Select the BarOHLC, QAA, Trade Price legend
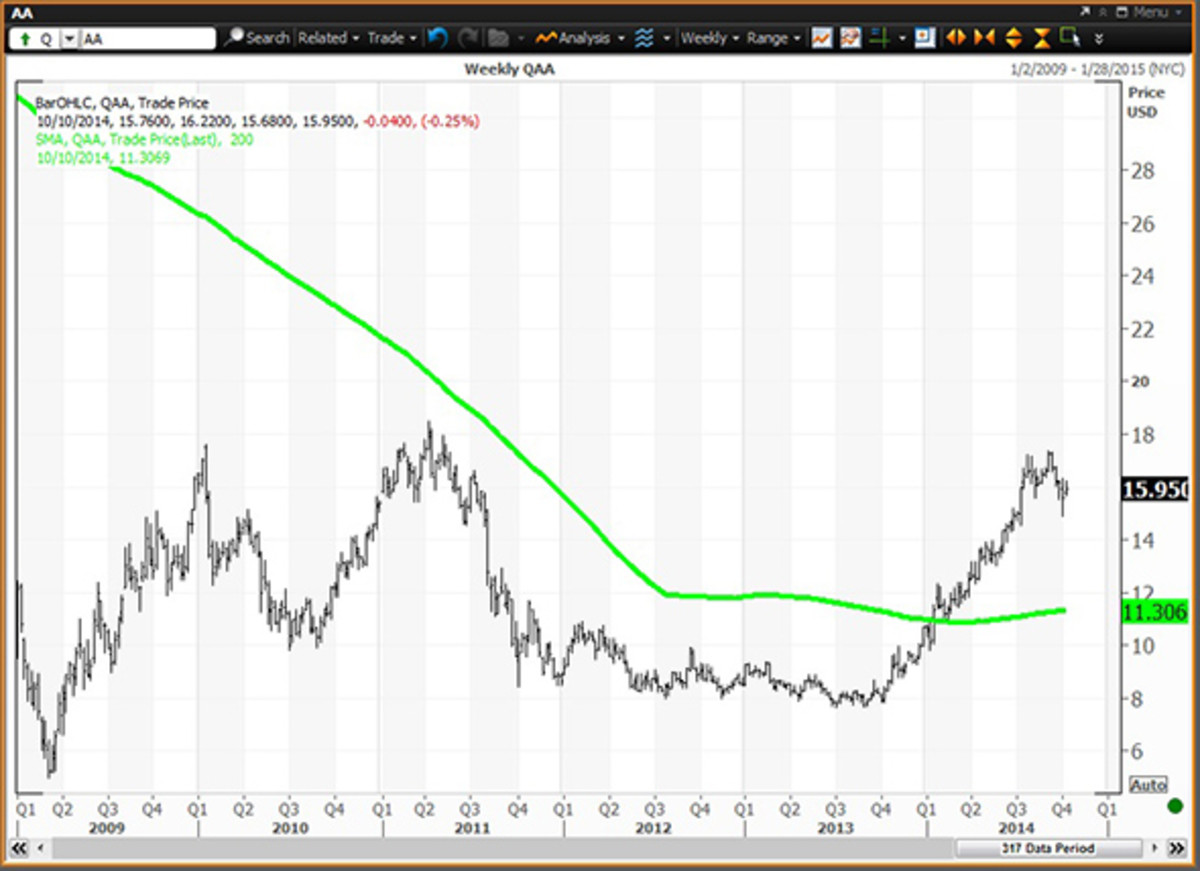Viewport: 1200px width, 871px height. [x=122, y=102]
